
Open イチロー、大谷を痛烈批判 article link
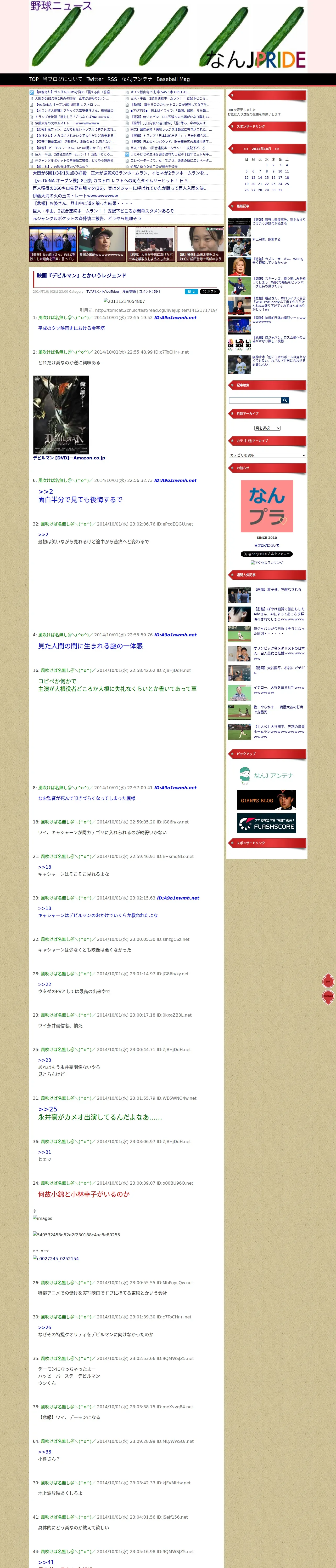279,690
